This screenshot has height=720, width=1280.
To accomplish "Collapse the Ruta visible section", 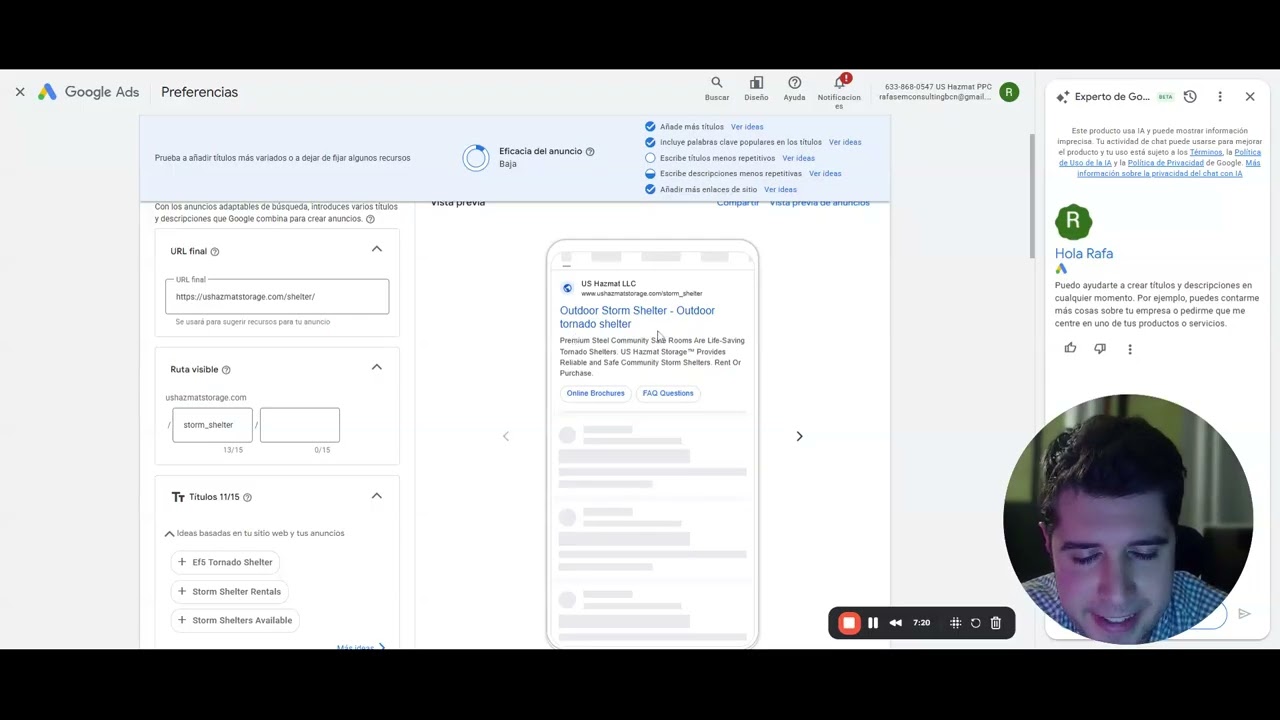I will [x=377, y=367].
